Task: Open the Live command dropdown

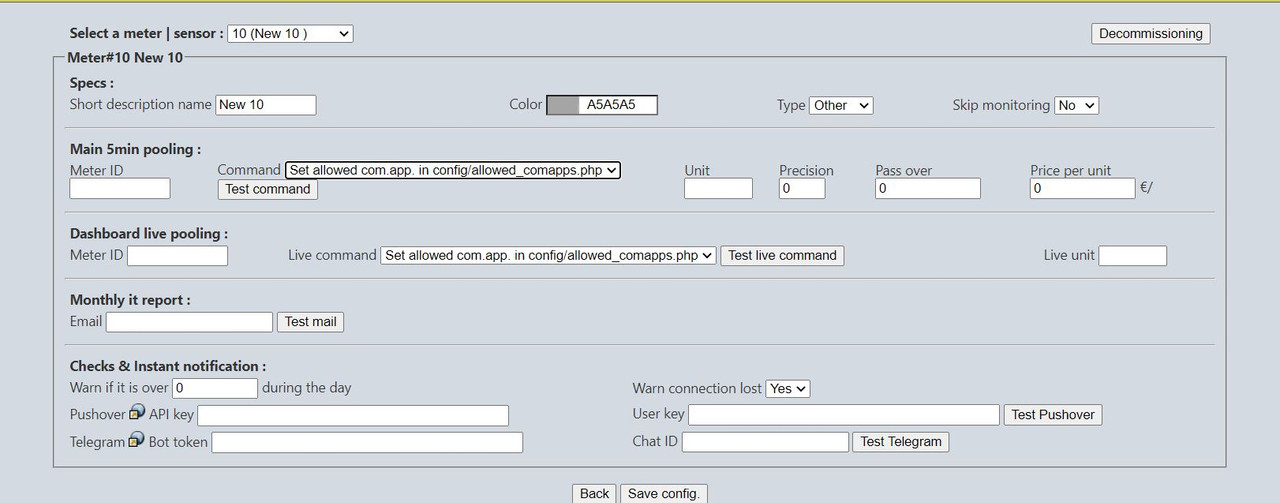Action: click(x=549, y=255)
